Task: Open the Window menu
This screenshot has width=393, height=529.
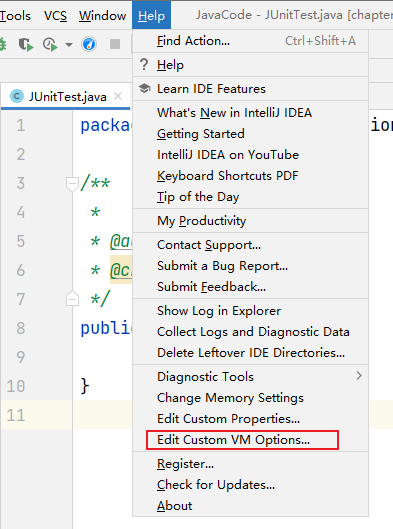Action: (x=103, y=16)
